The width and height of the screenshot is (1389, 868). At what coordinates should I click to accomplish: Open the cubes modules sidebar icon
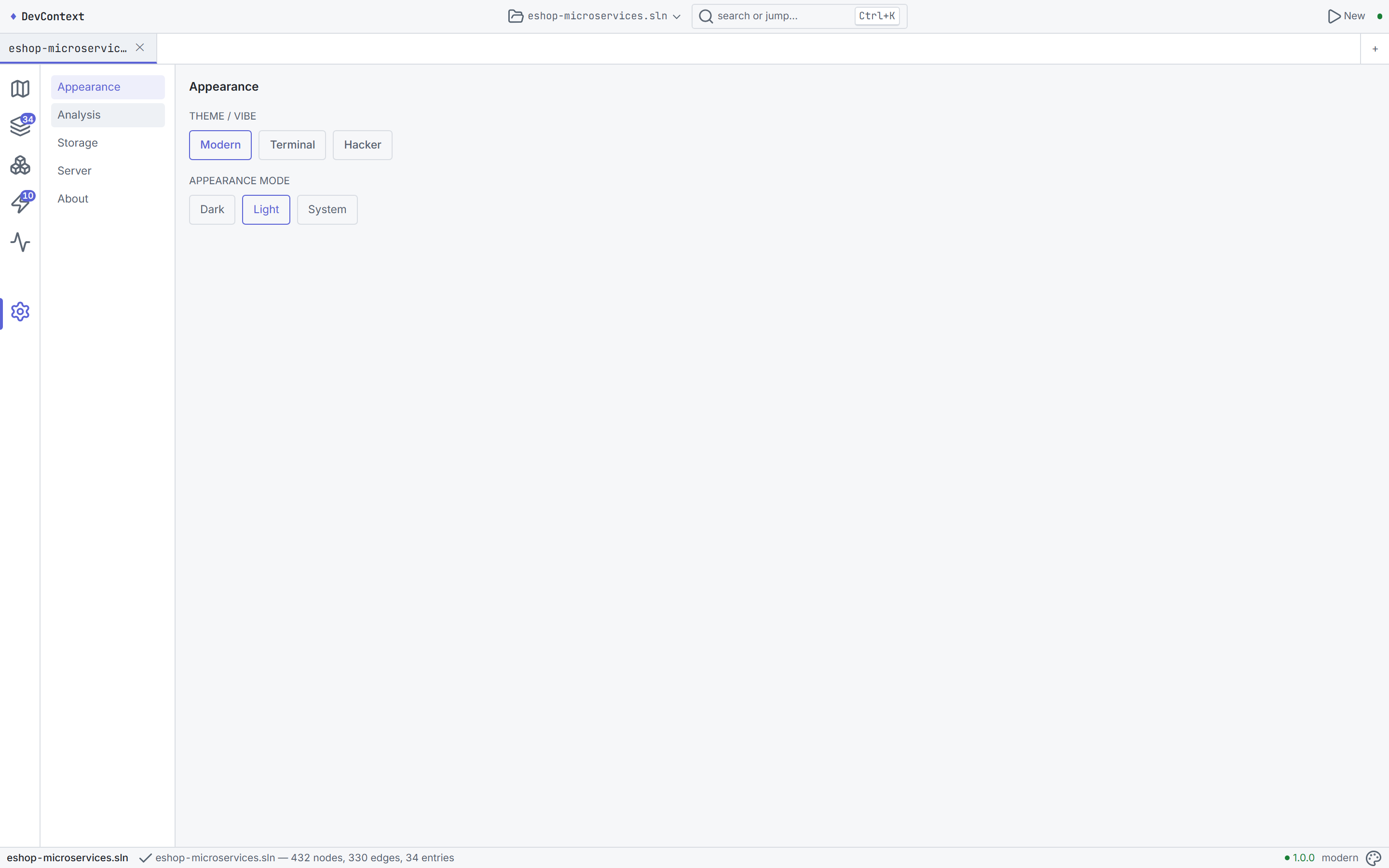20,165
